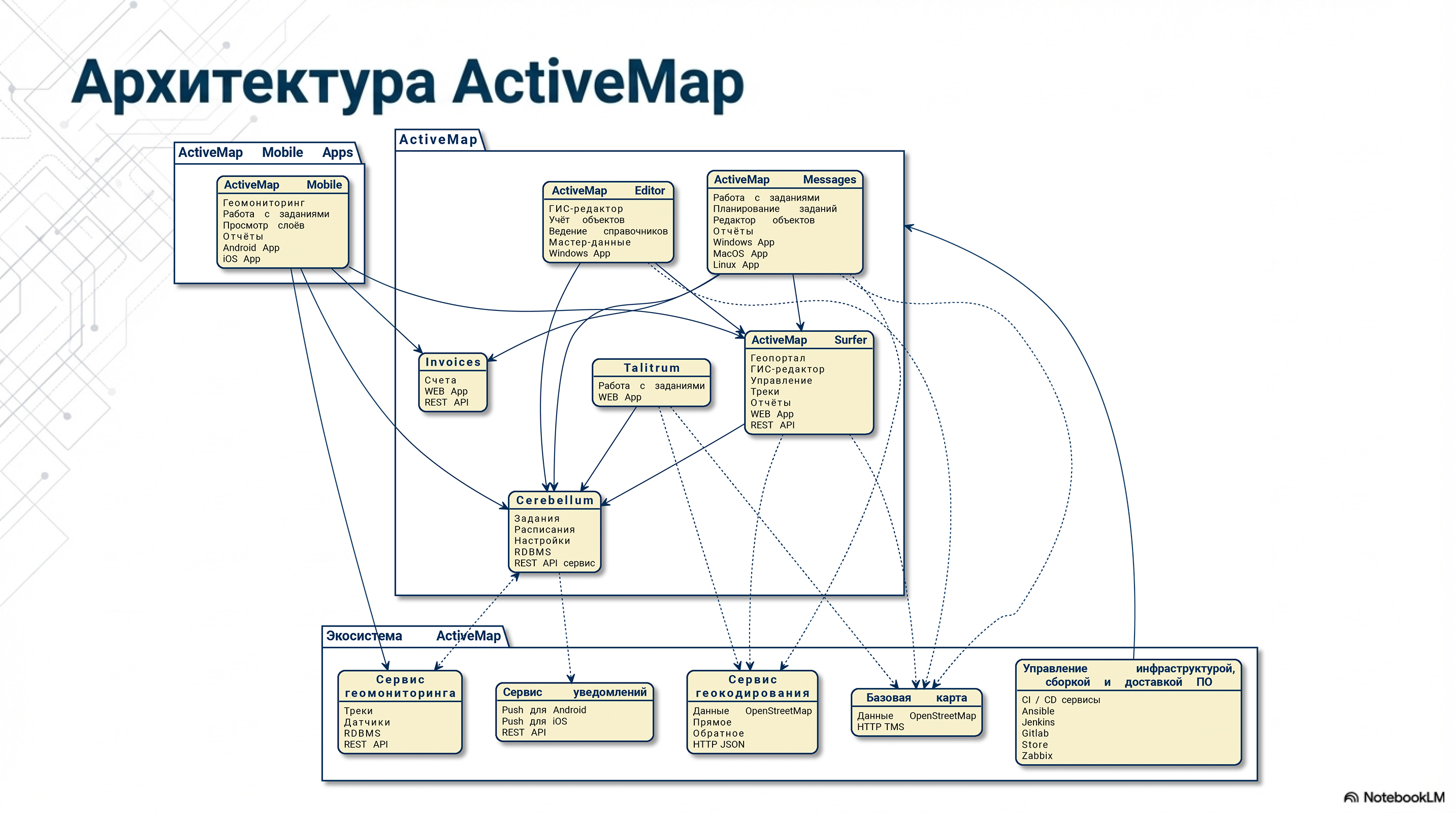Click the Сервис геокодирования box title
Viewport: 1456px width, 813px height.
click(x=752, y=686)
